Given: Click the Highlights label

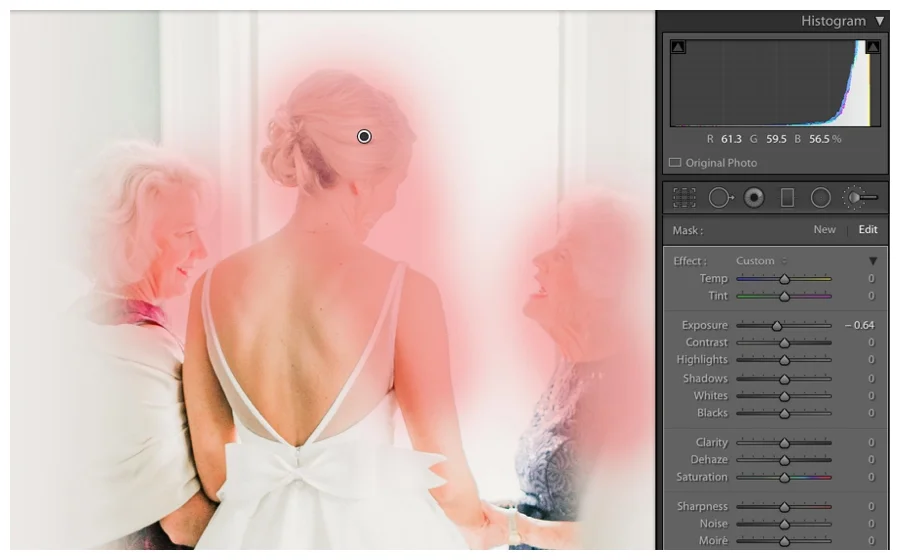Looking at the screenshot, I should point(701,360).
